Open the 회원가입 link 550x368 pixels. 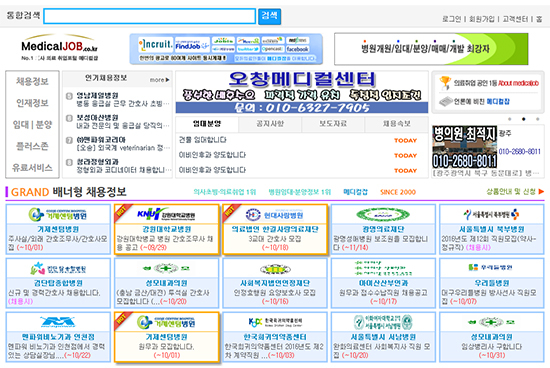pos(482,19)
